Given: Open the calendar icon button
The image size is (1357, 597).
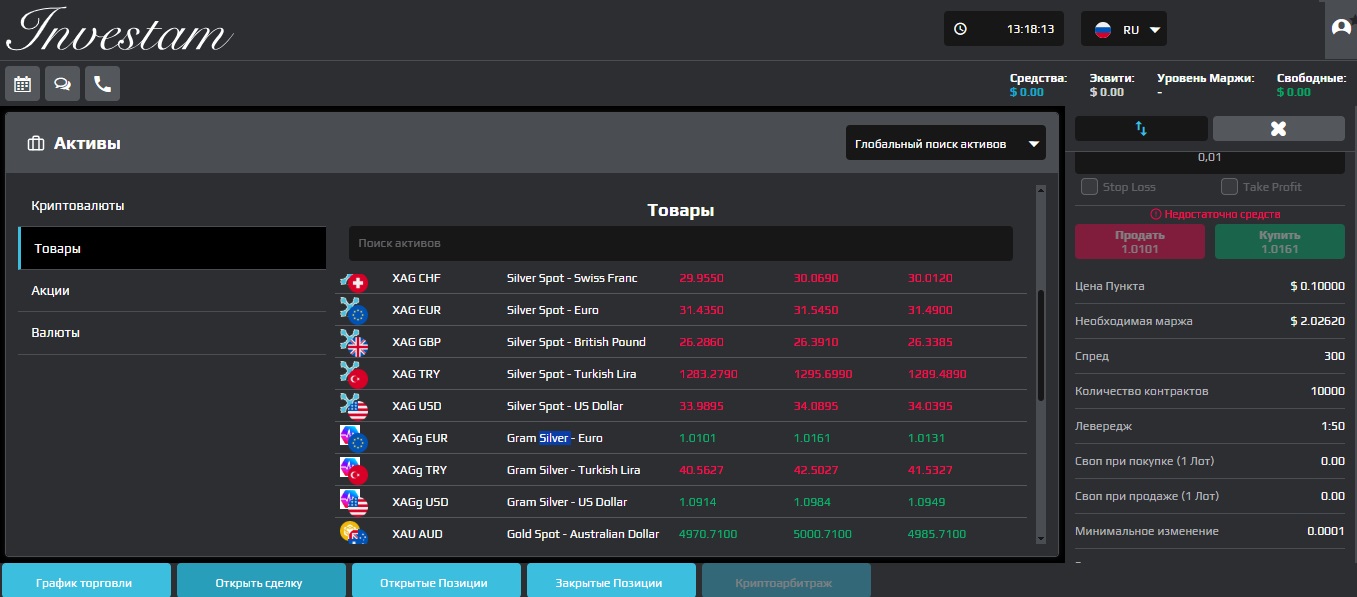Looking at the screenshot, I should click(x=22, y=84).
